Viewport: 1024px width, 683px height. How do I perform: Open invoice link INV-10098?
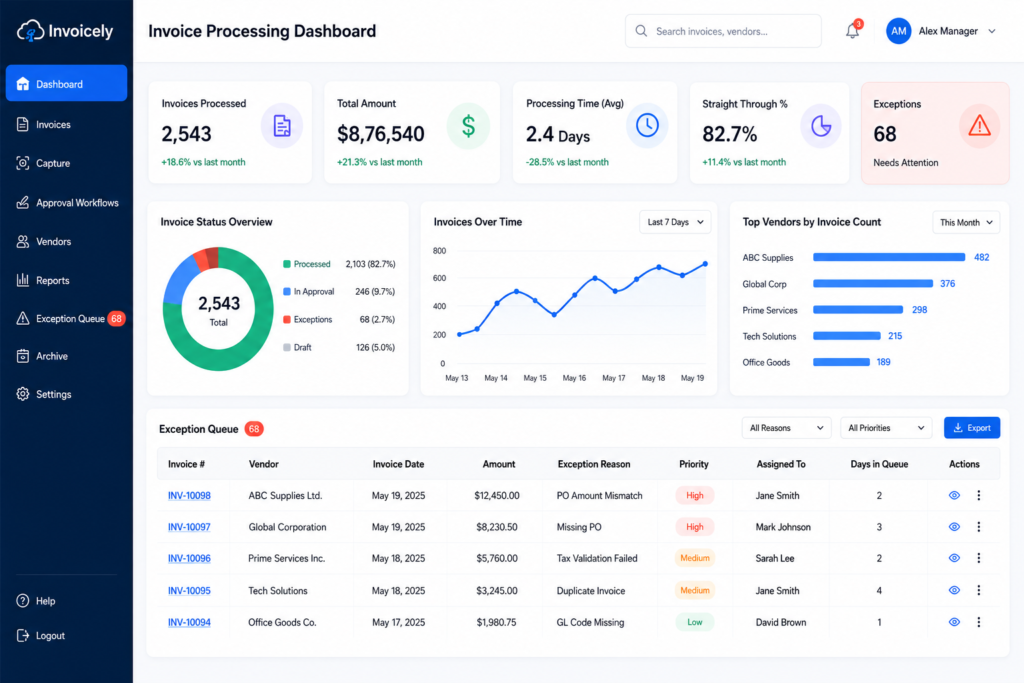189,496
